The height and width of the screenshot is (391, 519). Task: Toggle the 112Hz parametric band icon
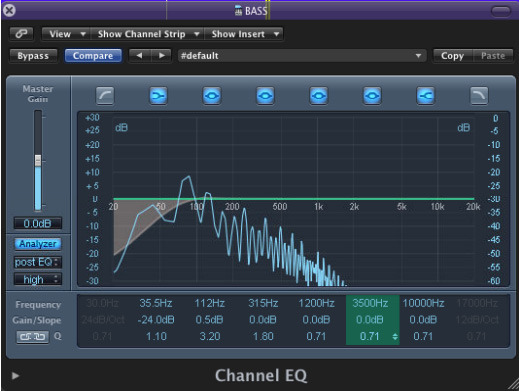pyautogui.click(x=212, y=96)
